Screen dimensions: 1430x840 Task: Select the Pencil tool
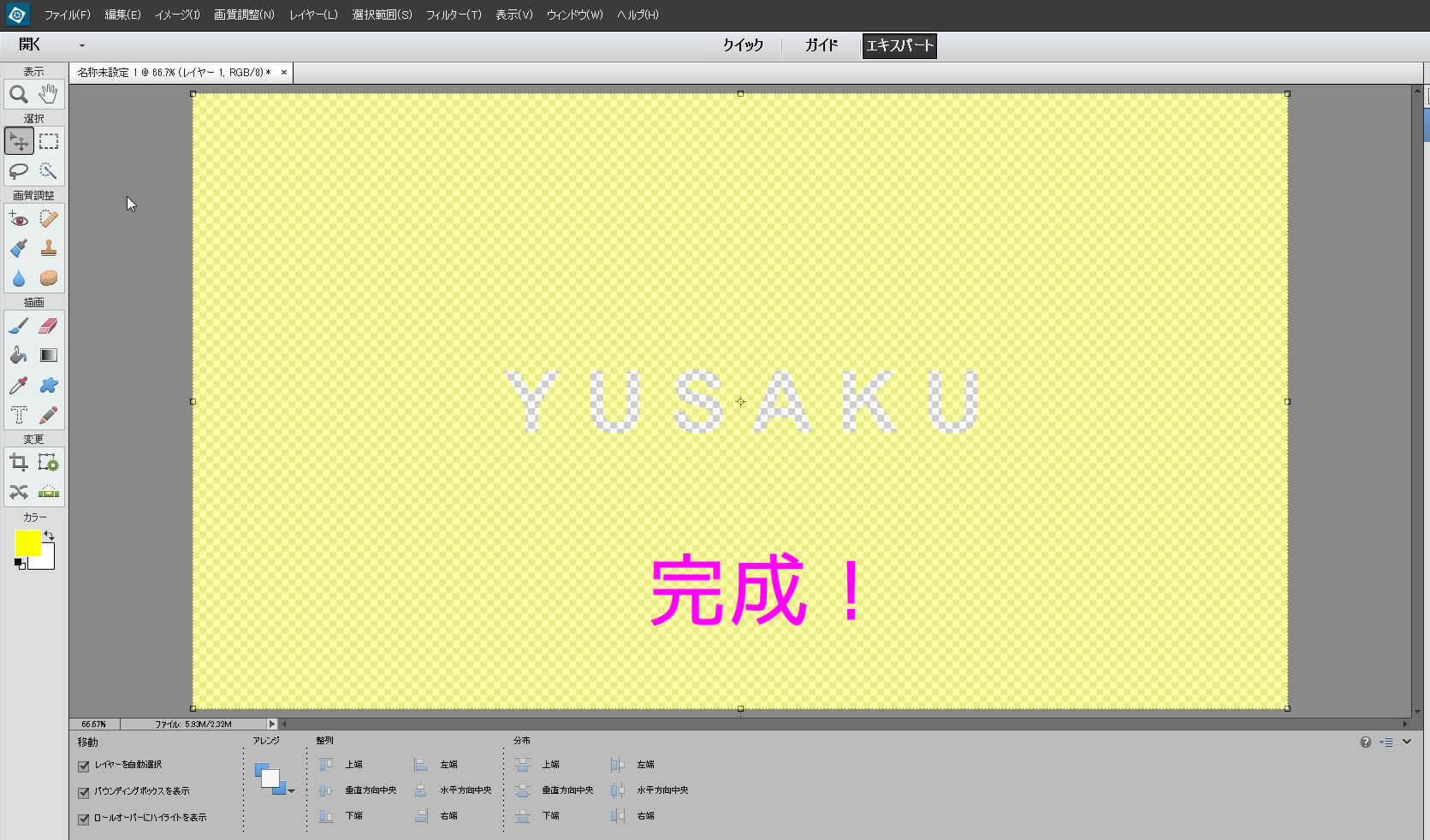coord(49,416)
